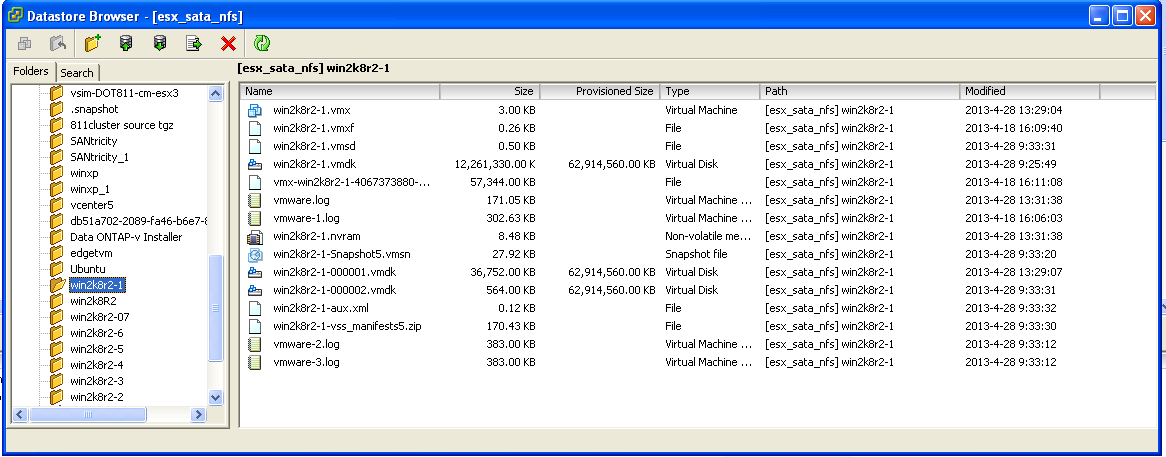Open the Ubuntu folder in tree
Image resolution: width=1166 pixels, height=457 pixels.
(x=88, y=270)
